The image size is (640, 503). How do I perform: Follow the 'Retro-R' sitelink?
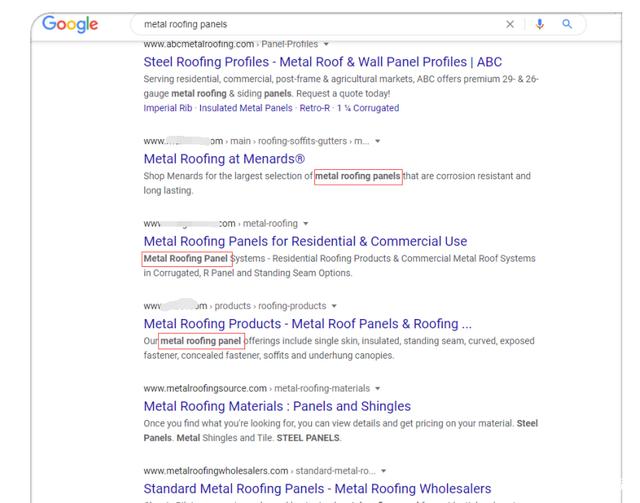coord(315,108)
